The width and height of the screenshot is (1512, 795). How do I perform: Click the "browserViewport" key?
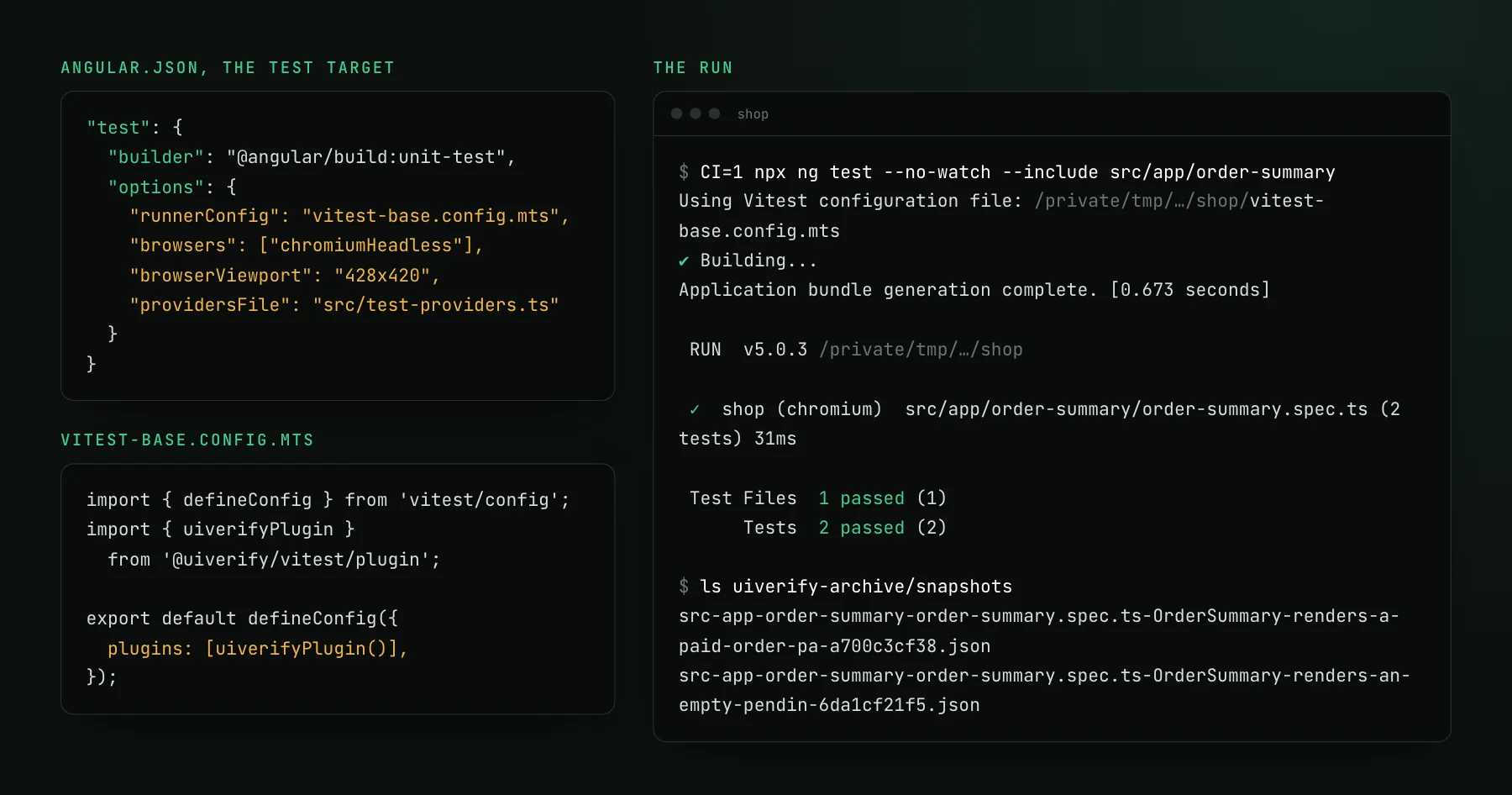click(220, 276)
